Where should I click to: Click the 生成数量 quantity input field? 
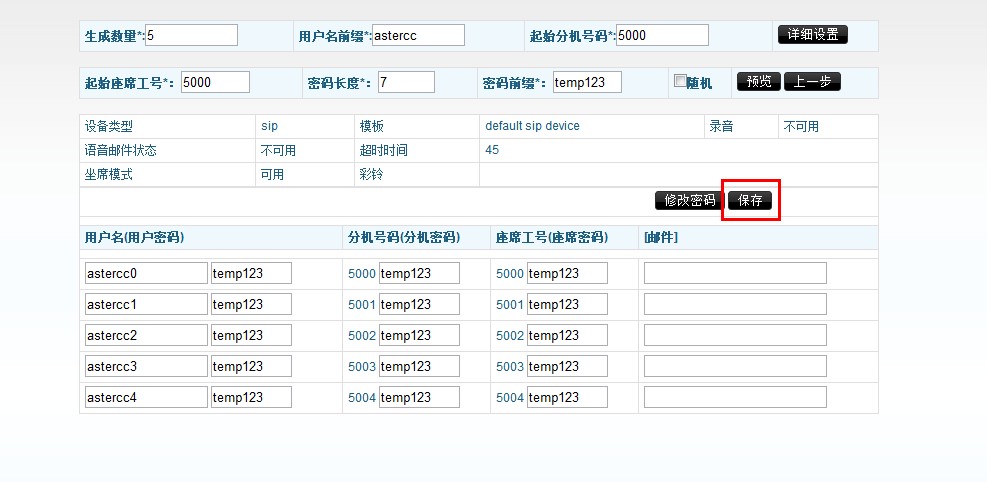(x=192, y=35)
